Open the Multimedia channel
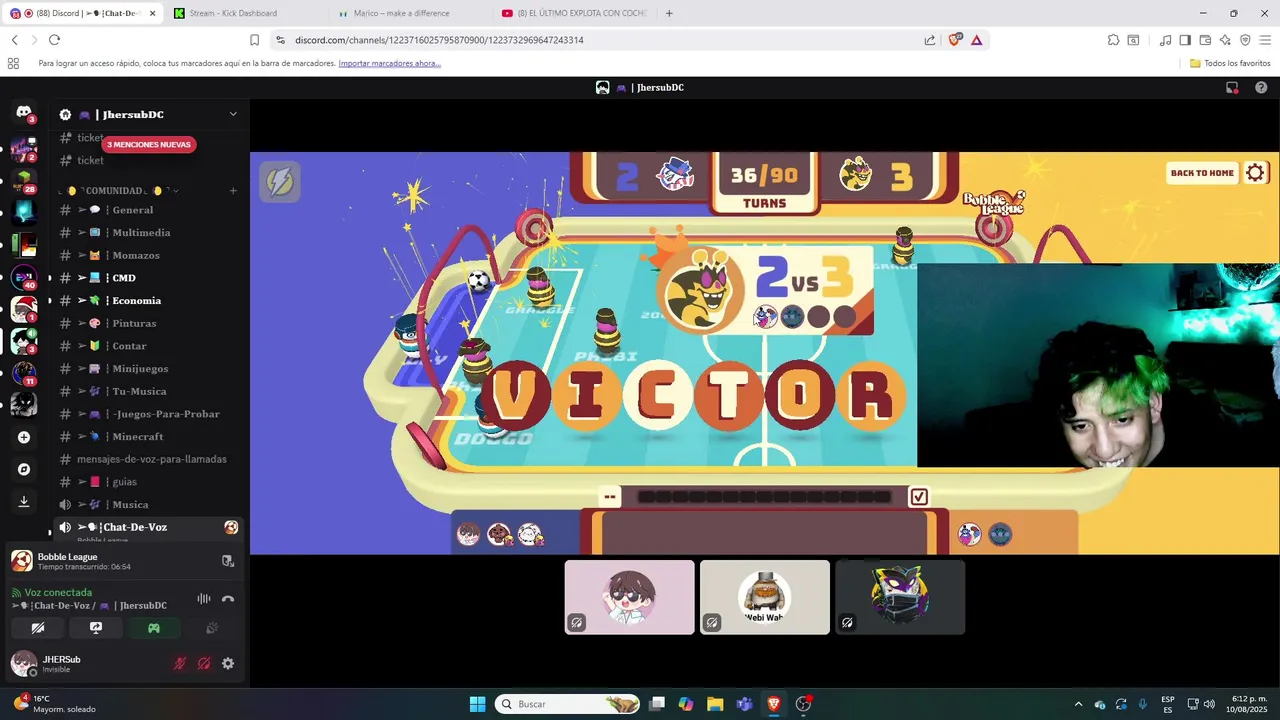1280x720 pixels. (x=148, y=233)
